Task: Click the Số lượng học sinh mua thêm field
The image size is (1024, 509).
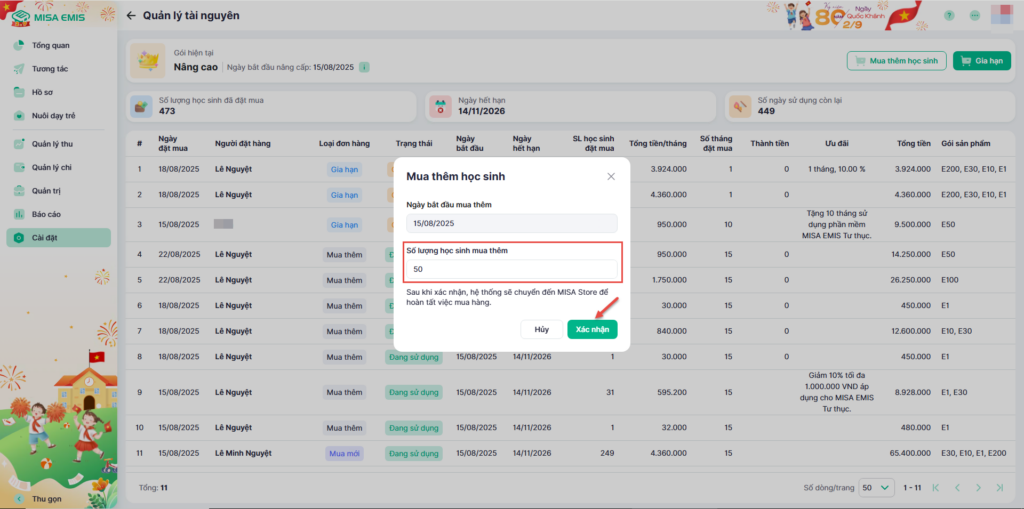Action: click(511, 270)
